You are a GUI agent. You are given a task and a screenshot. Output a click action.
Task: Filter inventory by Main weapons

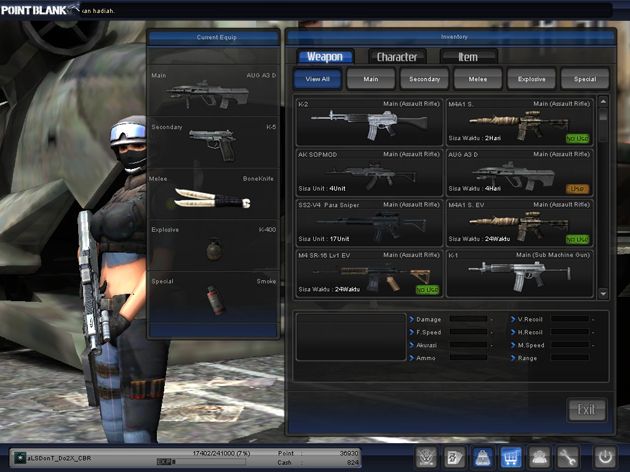pos(371,79)
